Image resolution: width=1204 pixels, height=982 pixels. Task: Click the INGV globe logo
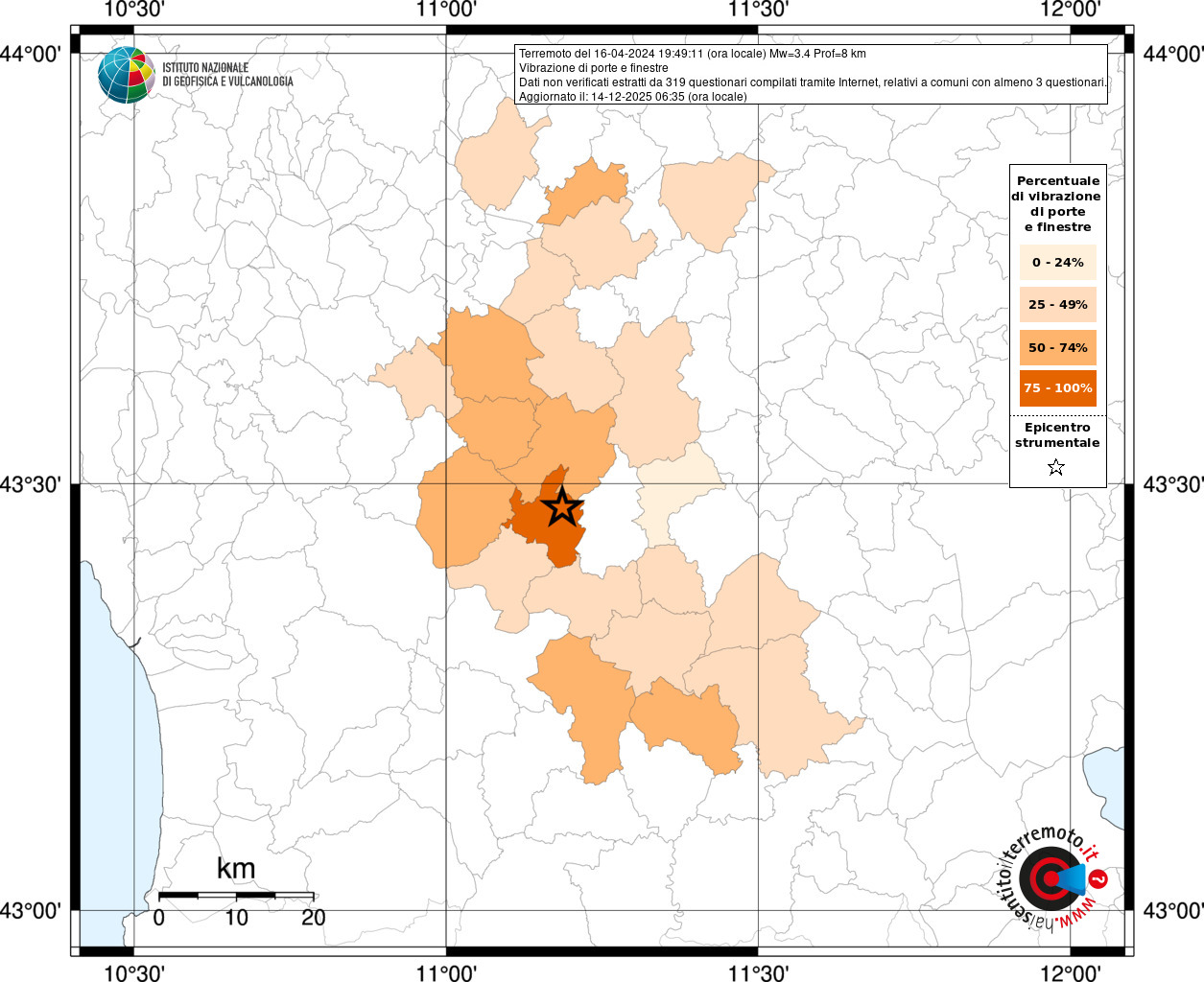126,74
